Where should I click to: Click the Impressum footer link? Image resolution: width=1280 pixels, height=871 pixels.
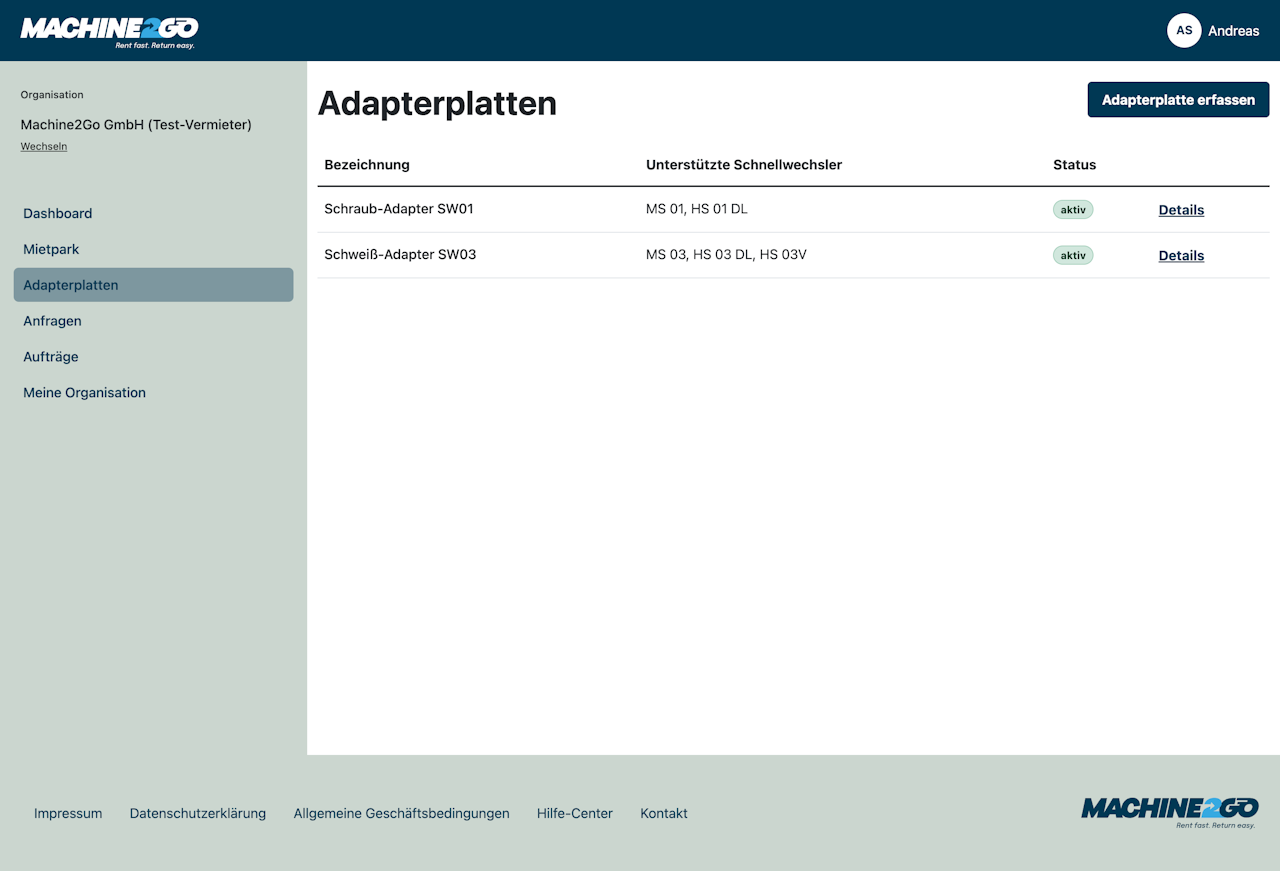(x=68, y=813)
